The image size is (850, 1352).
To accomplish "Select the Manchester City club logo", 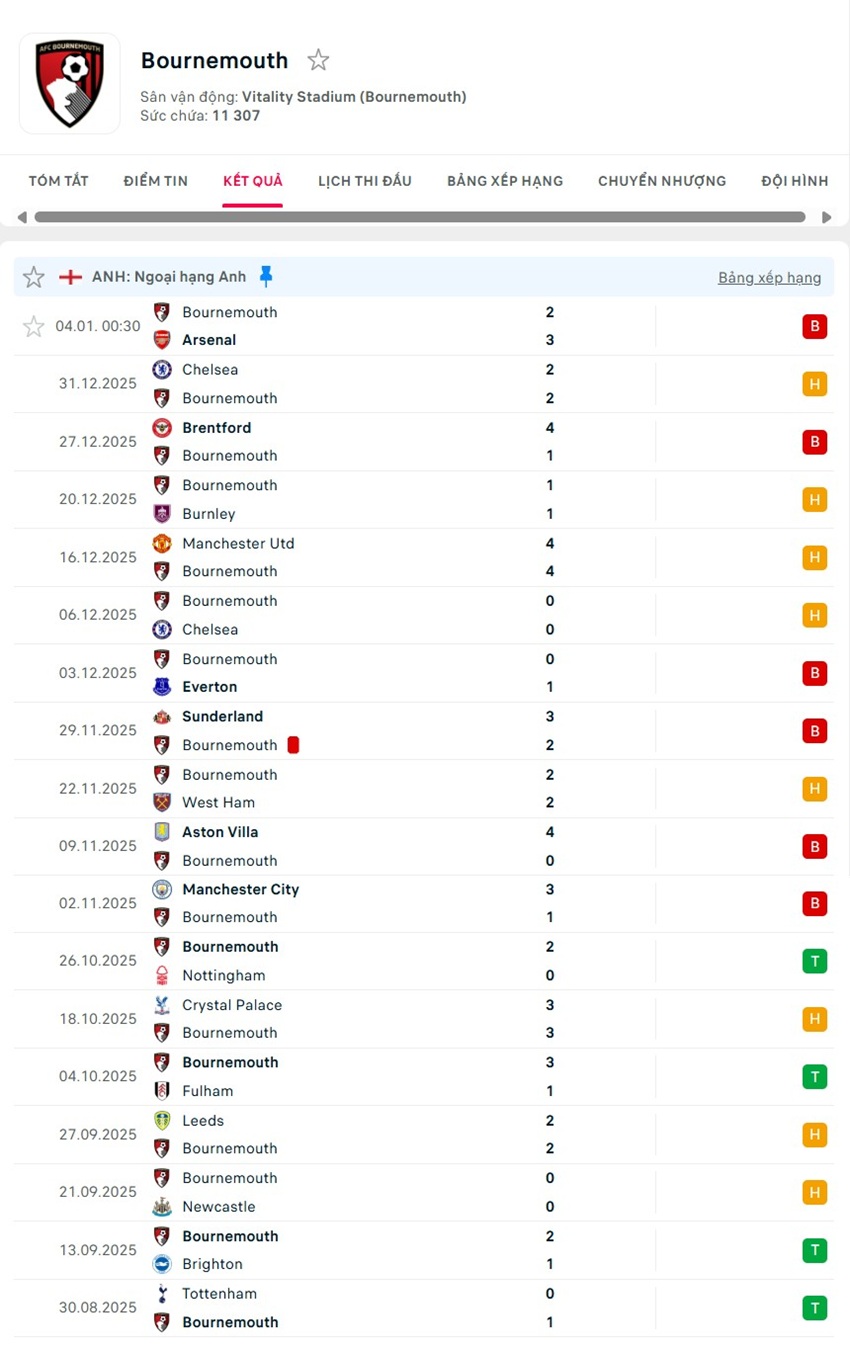I will [x=161, y=889].
